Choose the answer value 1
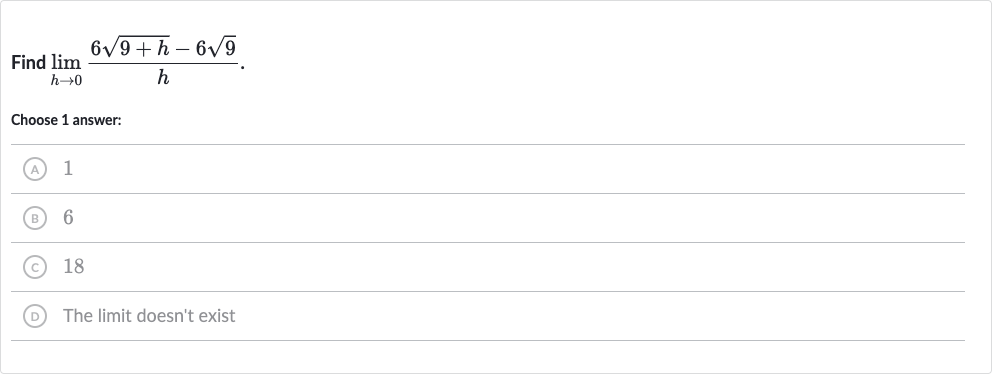The height and width of the screenshot is (374, 992). coord(68,168)
